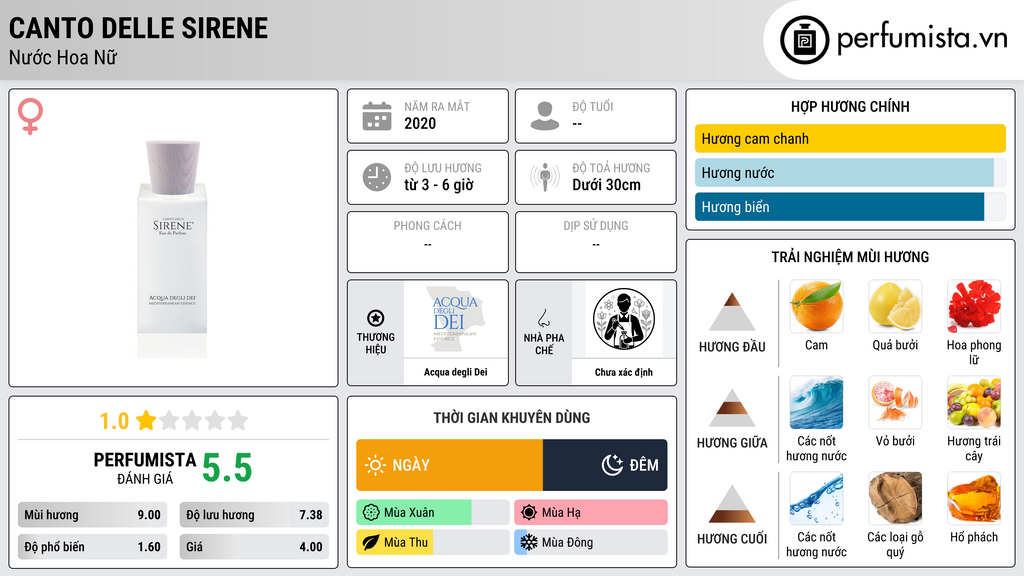1024x576 pixels.
Task: Click the release year value 2020
Action: pos(420,123)
